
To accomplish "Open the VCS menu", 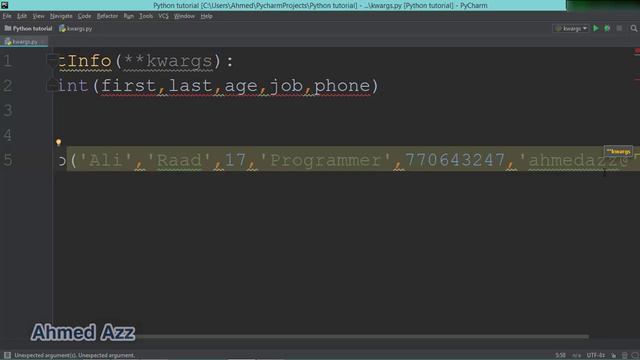I will pyautogui.click(x=163, y=16).
